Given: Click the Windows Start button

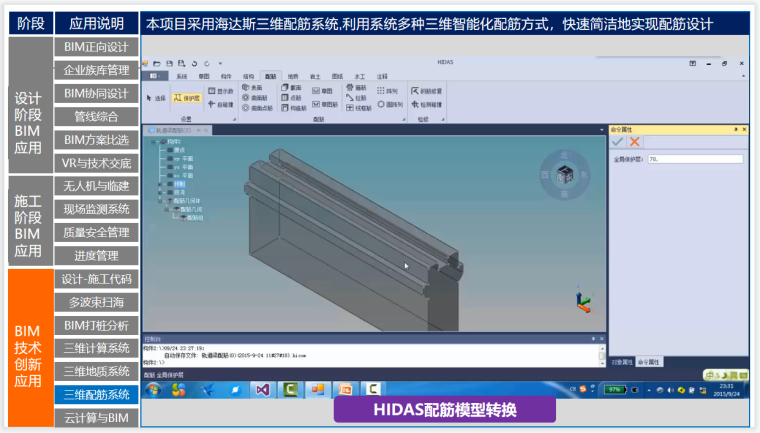Looking at the screenshot, I should pos(154,390).
